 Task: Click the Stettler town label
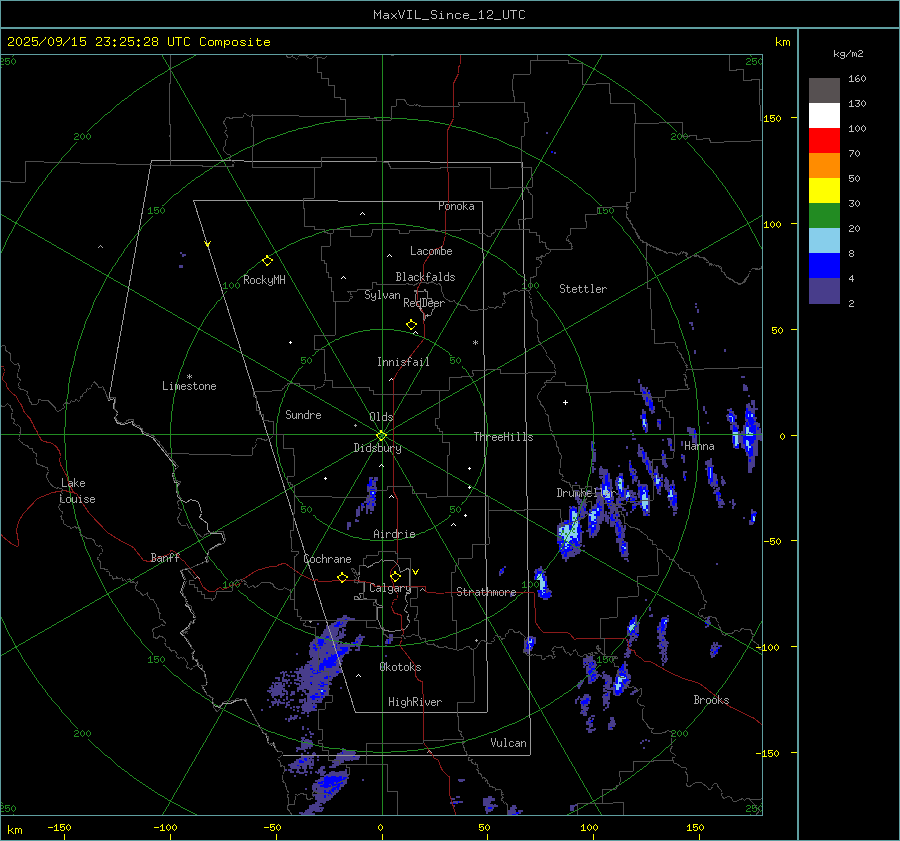point(583,289)
